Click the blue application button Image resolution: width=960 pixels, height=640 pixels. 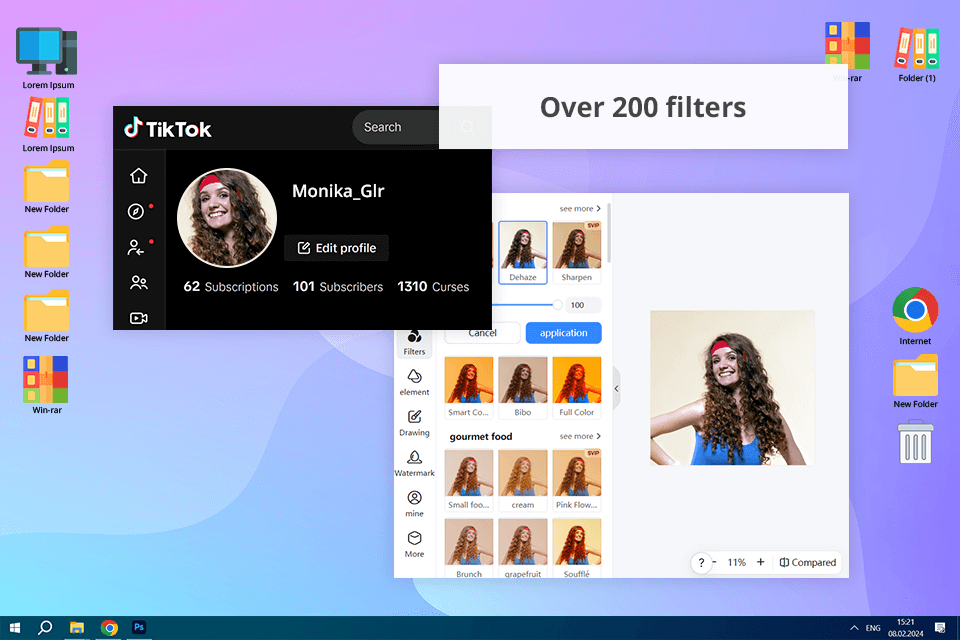[x=563, y=333]
